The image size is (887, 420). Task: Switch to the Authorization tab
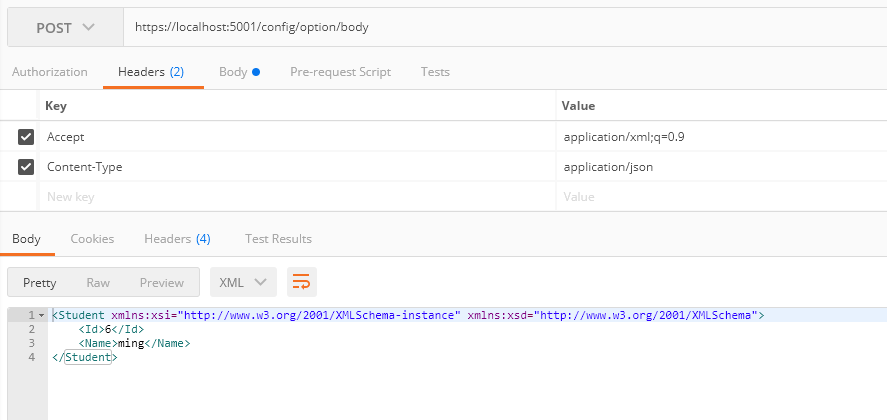click(x=50, y=72)
